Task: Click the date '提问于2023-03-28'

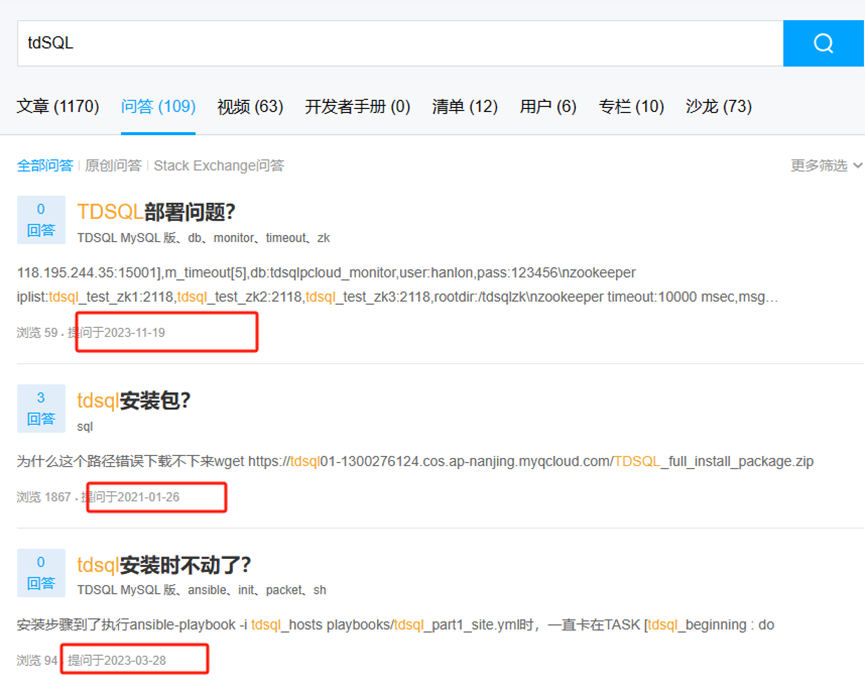Action: [117, 660]
